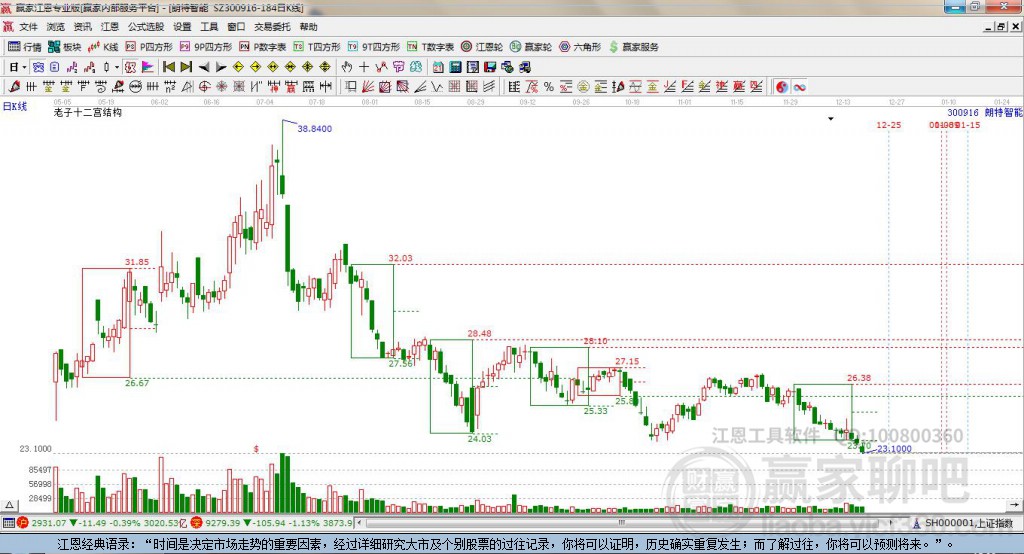Select the crosshair cursor tool
The width and height of the screenshot is (1024, 554).
[x=364, y=67]
